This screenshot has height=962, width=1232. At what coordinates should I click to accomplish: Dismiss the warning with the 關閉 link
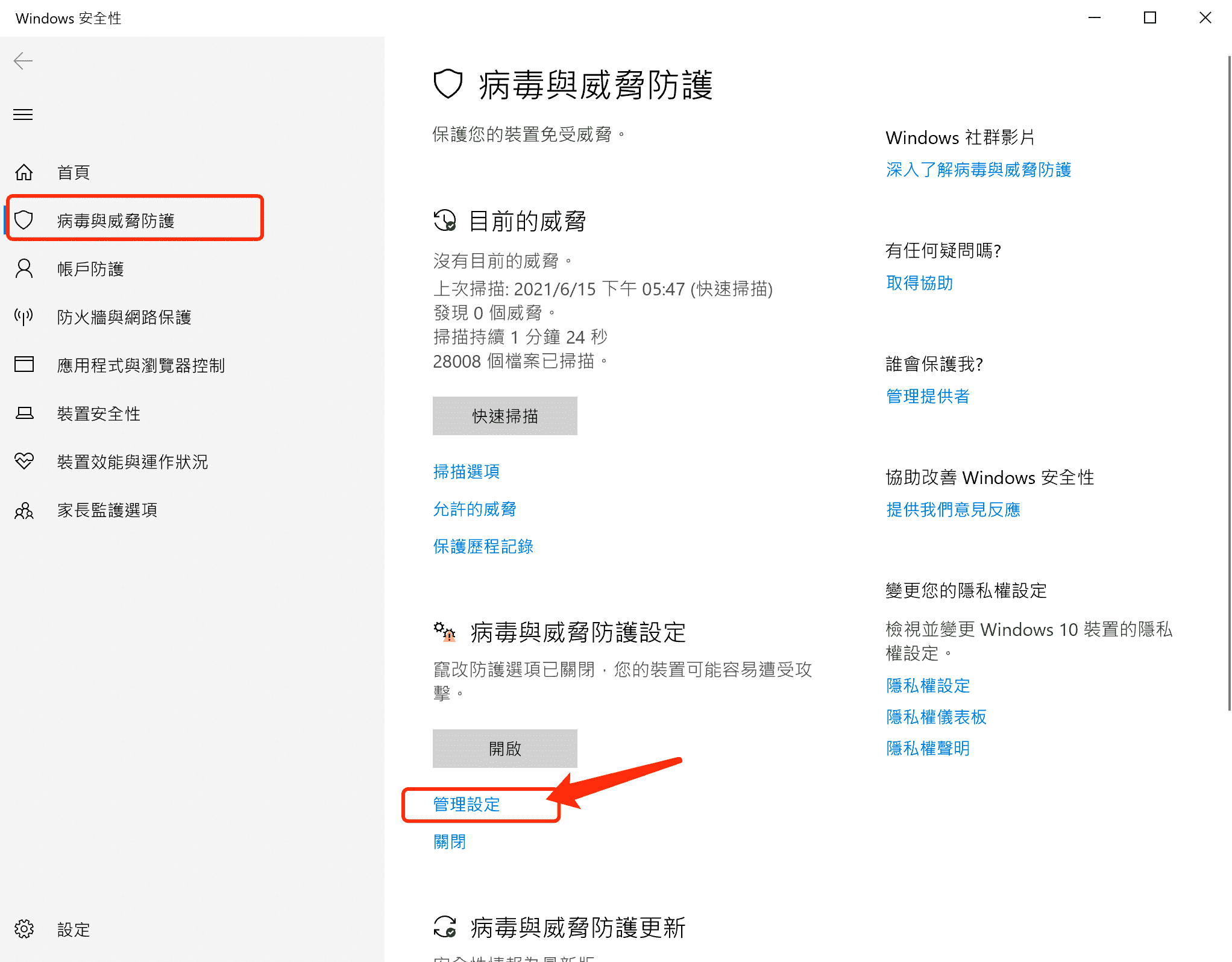(x=449, y=842)
